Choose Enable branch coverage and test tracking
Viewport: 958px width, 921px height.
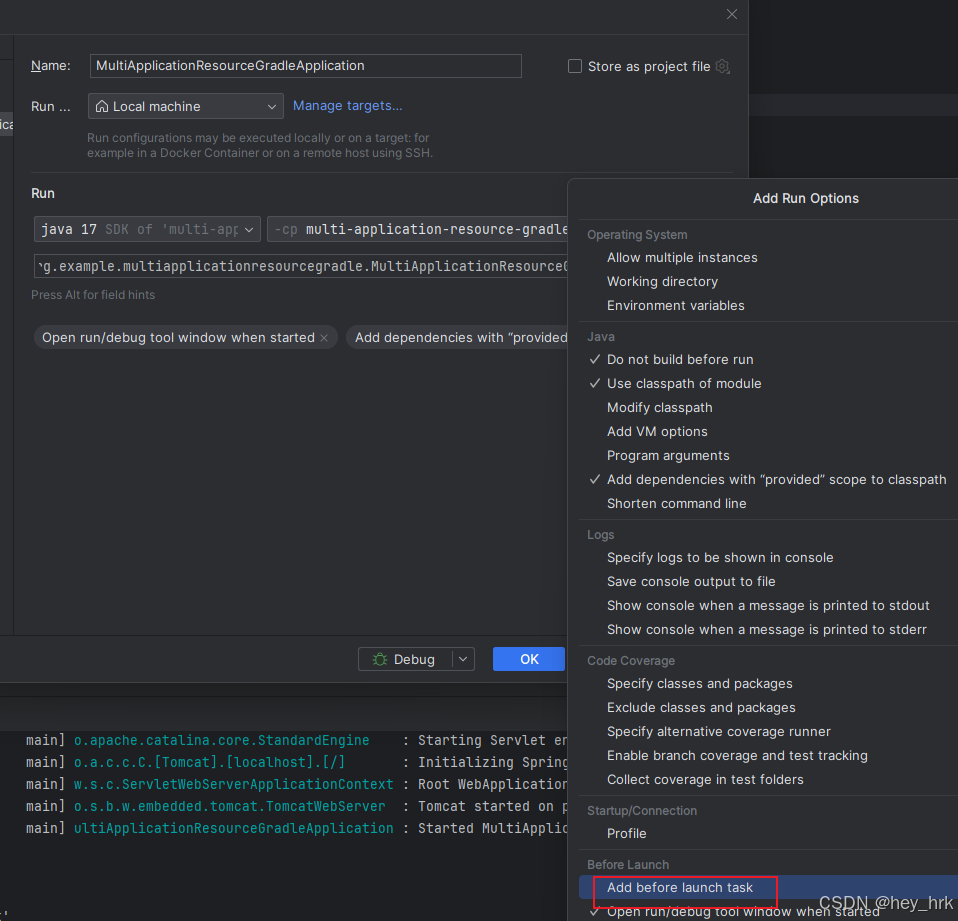[x=737, y=756]
